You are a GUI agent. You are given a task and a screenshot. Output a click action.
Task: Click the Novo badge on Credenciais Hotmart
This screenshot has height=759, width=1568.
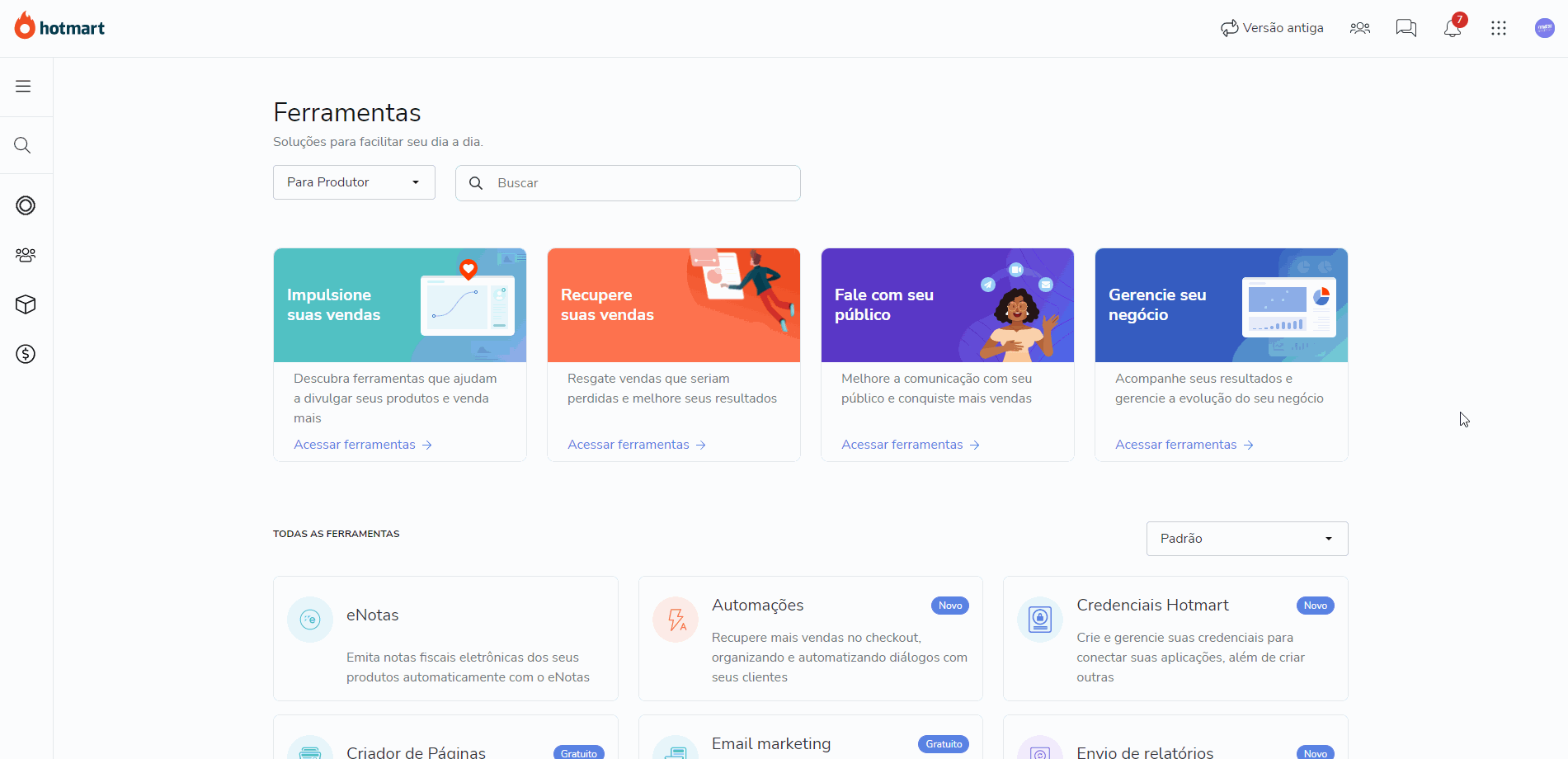coord(1316,606)
